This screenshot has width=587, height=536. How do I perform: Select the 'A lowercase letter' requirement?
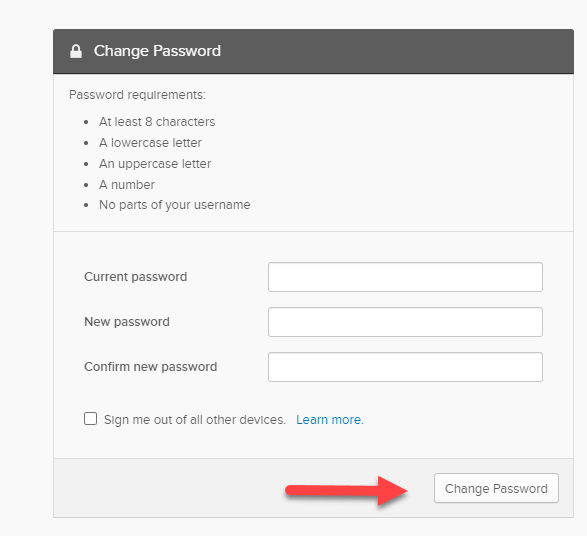[150, 143]
